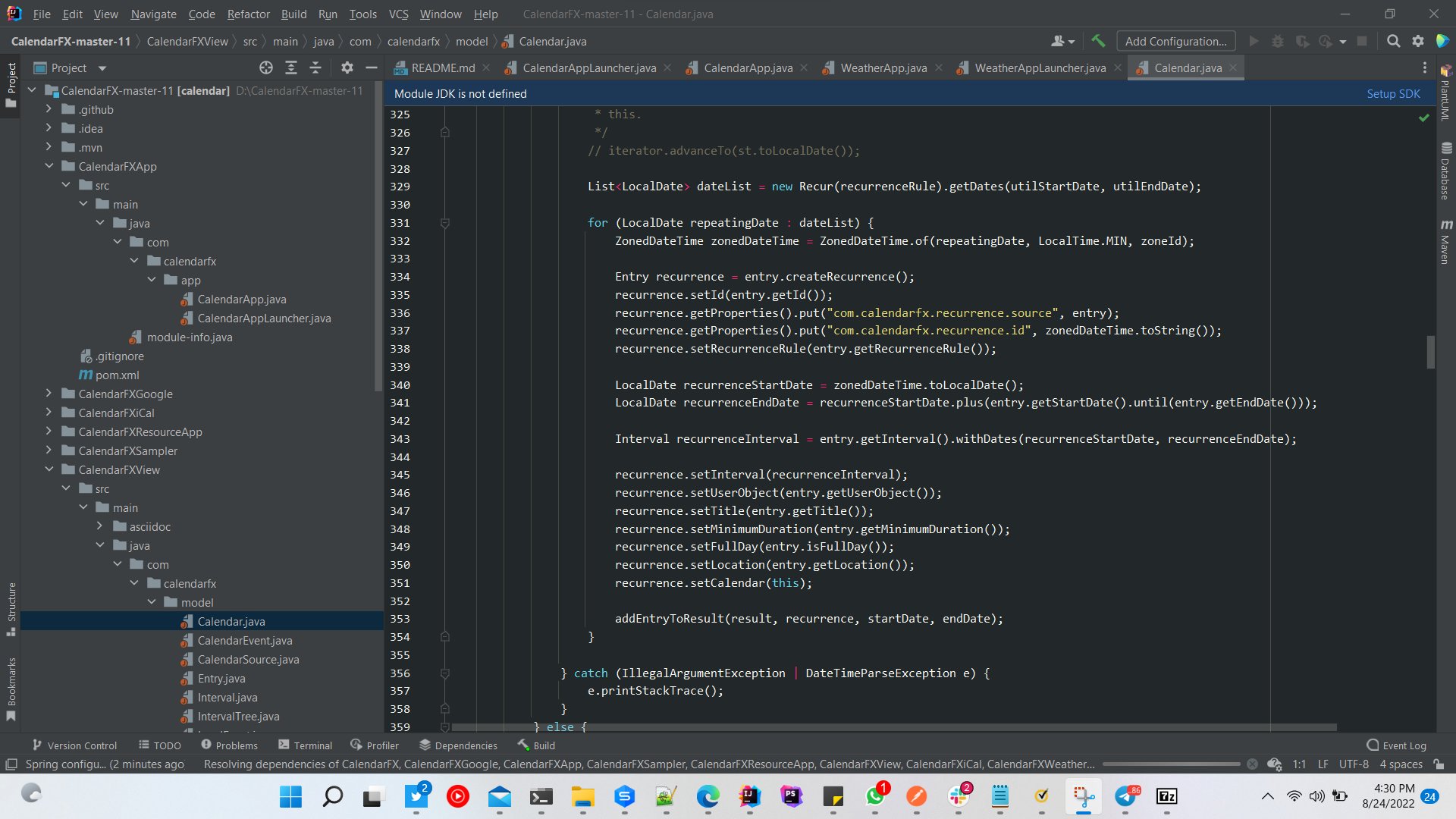This screenshot has height=819, width=1456.
Task: Open the Bookmarks tool window
Action: click(x=11, y=689)
